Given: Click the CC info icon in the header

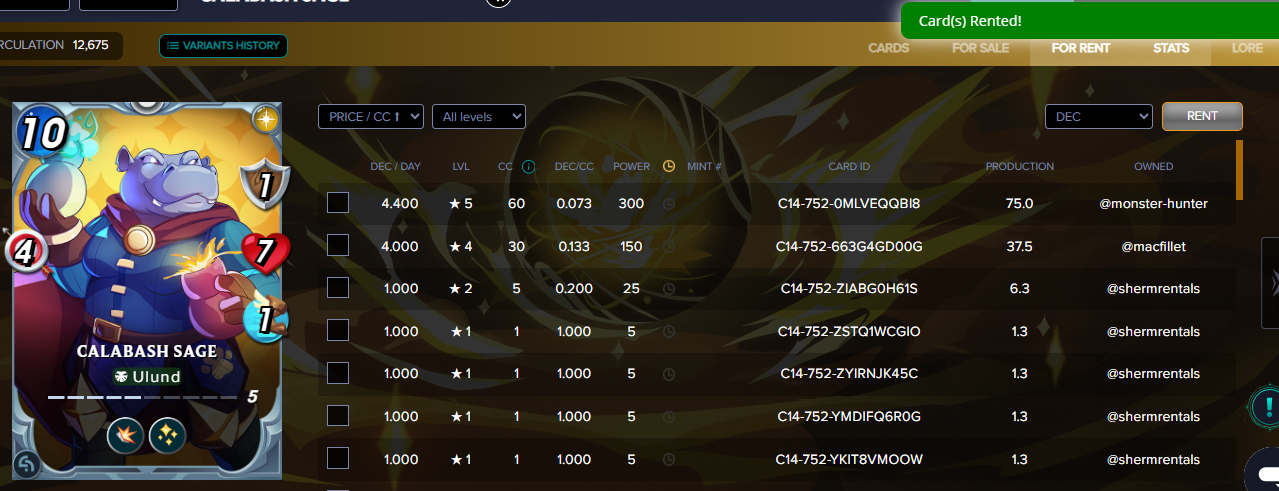Looking at the screenshot, I should click(529, 167).
